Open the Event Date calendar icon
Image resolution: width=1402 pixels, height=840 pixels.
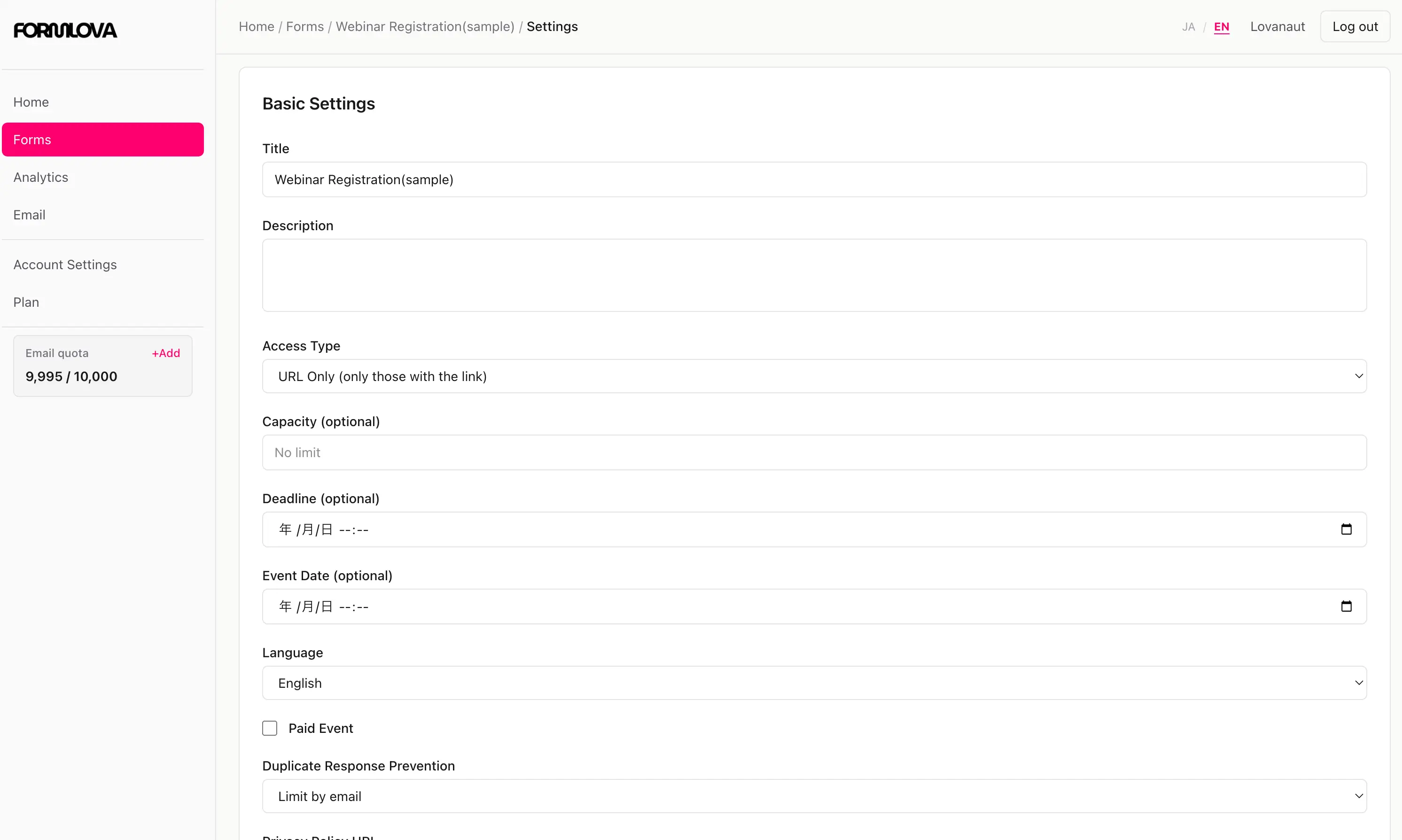click(x=1347, y=606)
